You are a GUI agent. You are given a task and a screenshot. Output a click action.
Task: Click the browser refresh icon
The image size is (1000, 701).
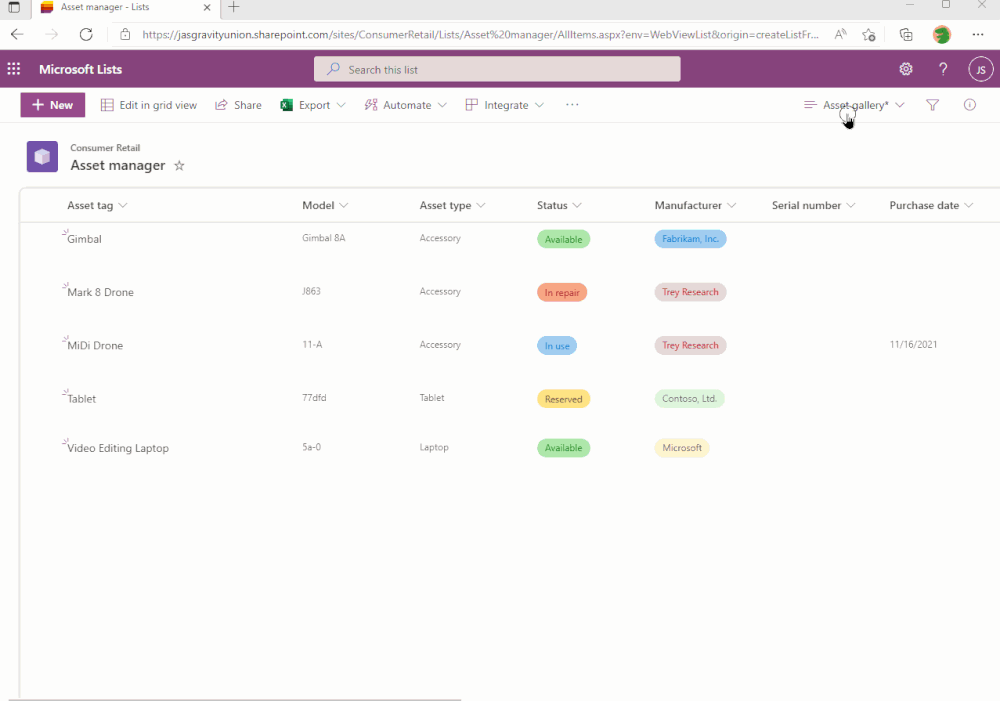pos(86,33)
